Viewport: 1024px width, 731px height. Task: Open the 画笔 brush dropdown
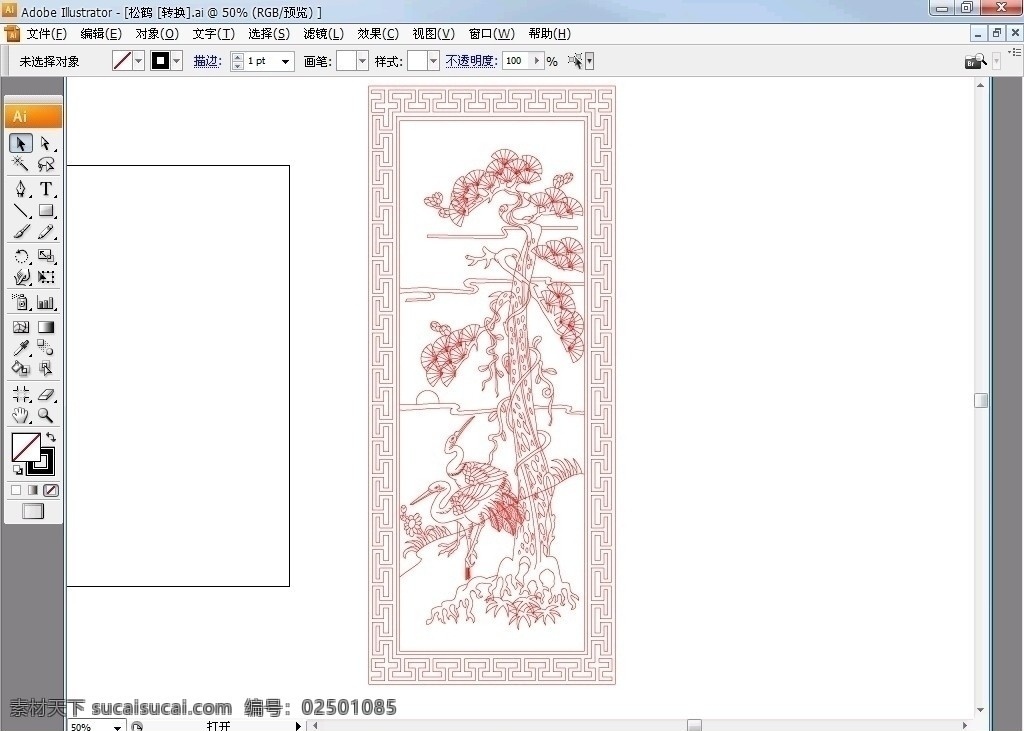pos(362,61)
